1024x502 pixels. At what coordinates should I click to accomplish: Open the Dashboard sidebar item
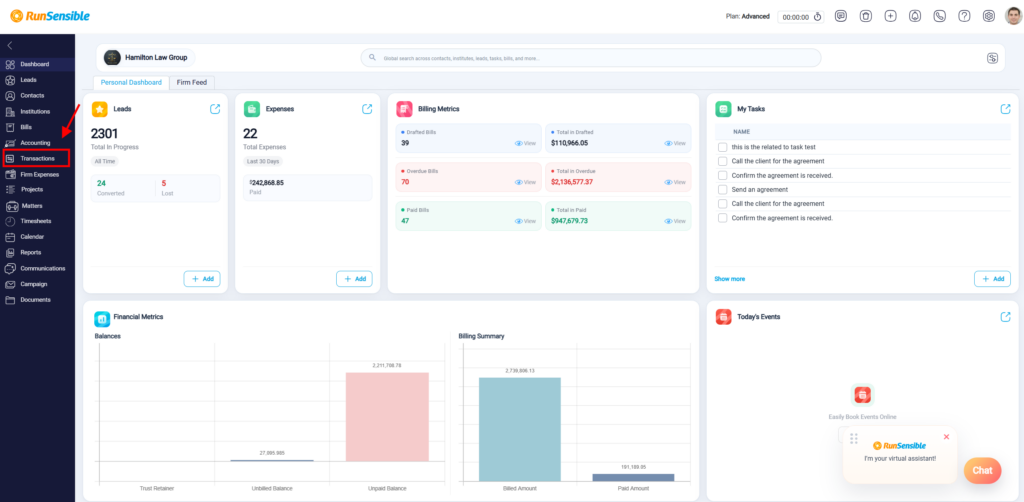tap(37, 64)
